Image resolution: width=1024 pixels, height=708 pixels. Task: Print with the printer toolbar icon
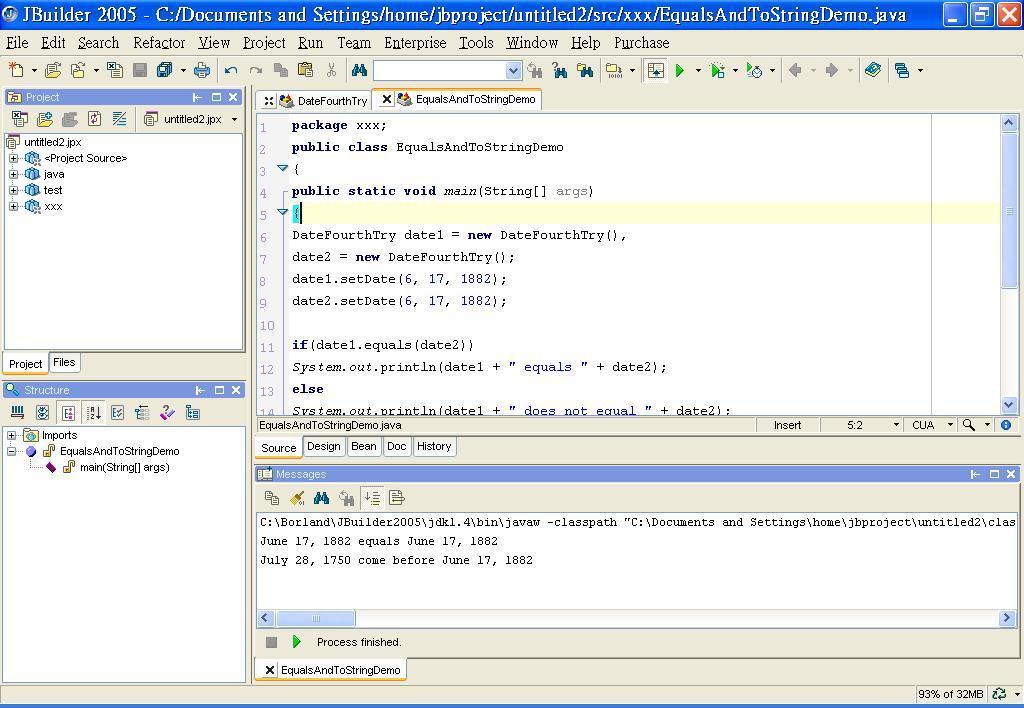click(x=202, y=70)
